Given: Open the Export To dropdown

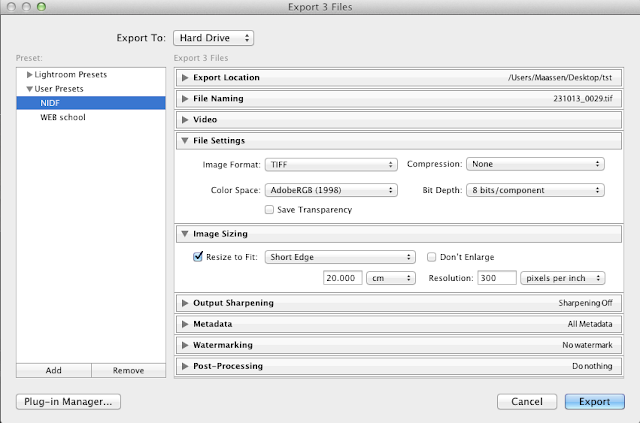Looking at the screenshot, I should coord(213,38).
